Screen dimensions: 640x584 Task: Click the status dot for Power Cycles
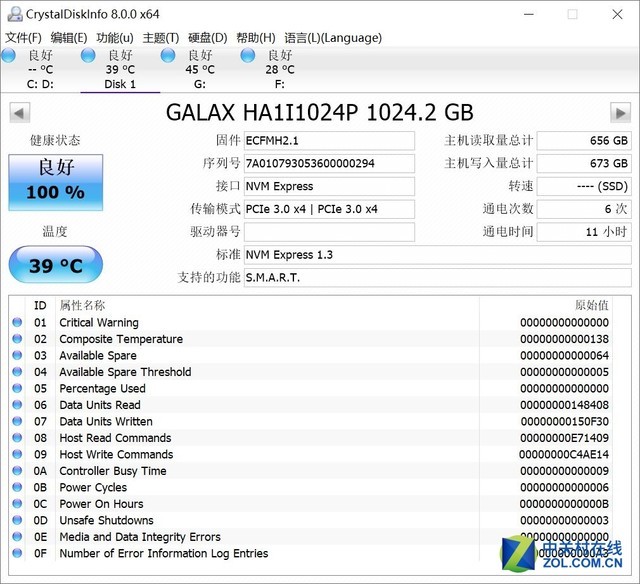[17, 487]
